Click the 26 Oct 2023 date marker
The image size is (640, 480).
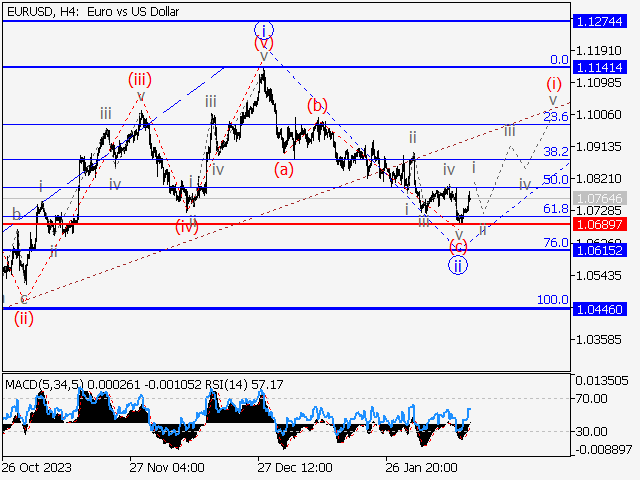pyautogui.click(x=36, y=467)
